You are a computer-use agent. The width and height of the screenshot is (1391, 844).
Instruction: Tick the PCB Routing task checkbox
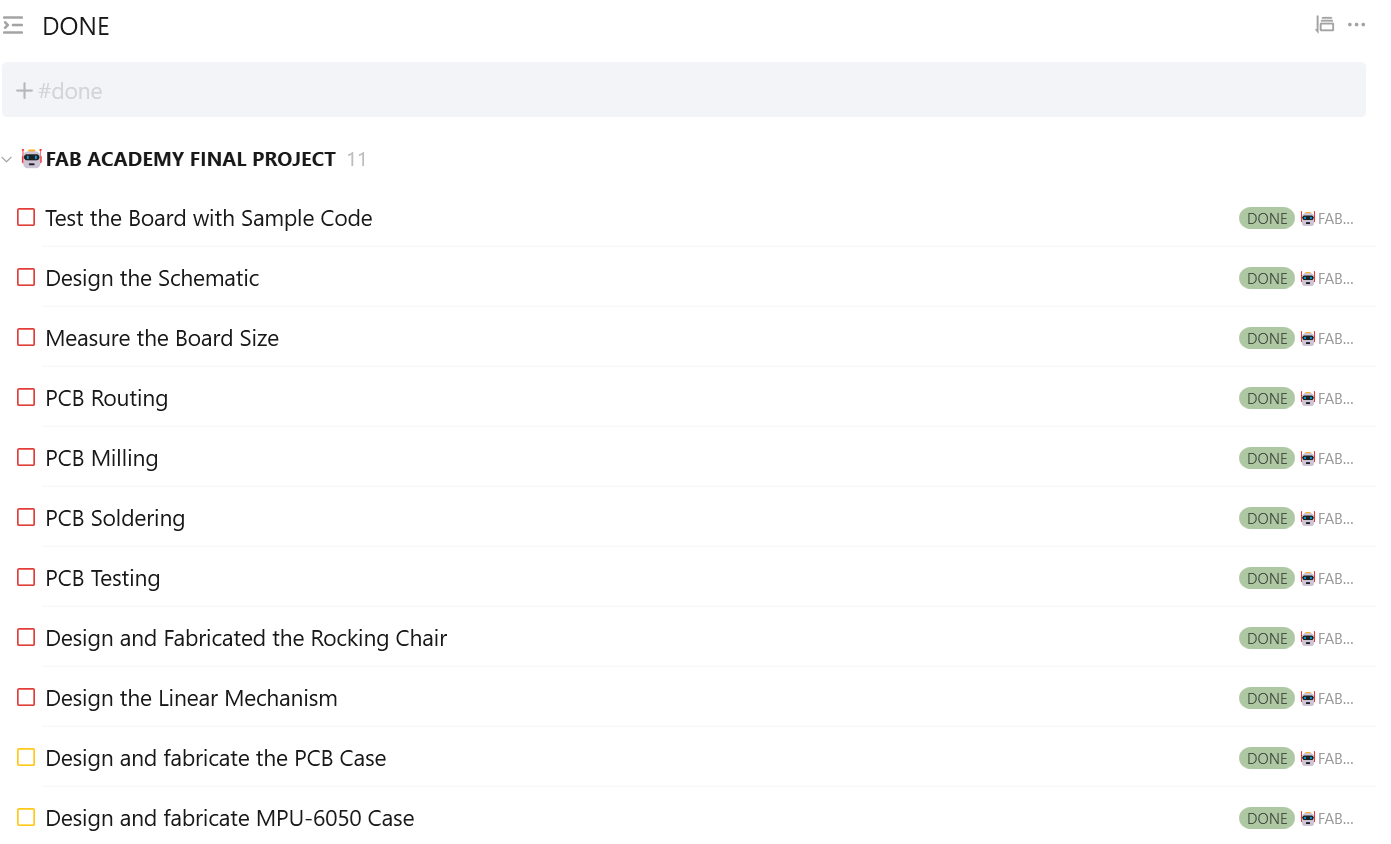tap(26, 398)
